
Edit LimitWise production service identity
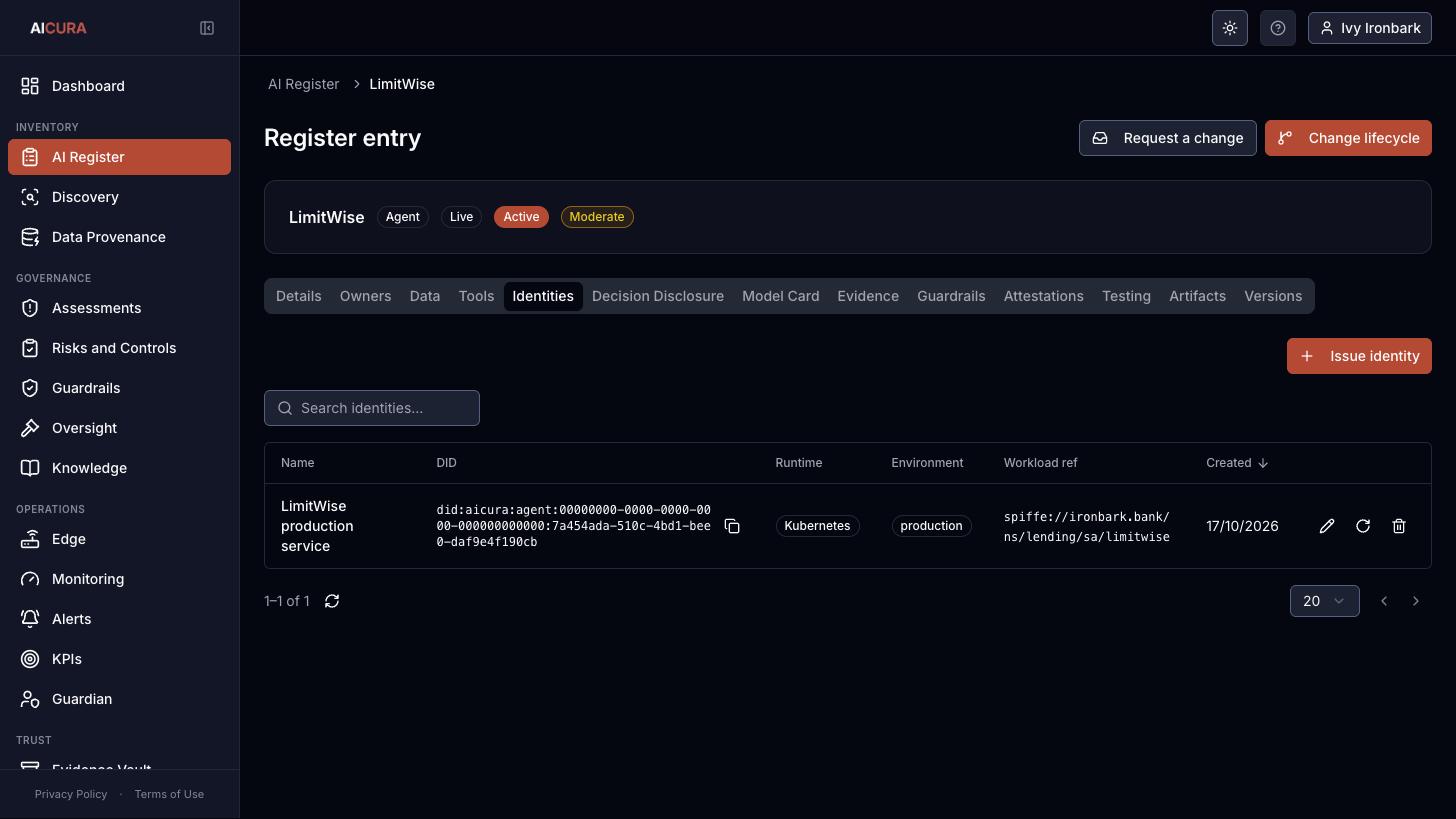tap(1327, 526)
